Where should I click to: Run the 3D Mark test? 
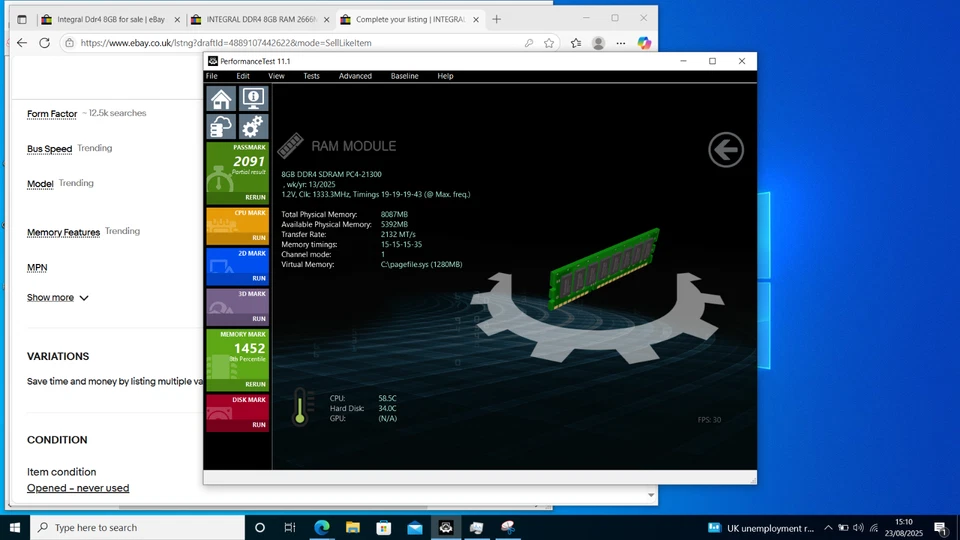[259, 318]
